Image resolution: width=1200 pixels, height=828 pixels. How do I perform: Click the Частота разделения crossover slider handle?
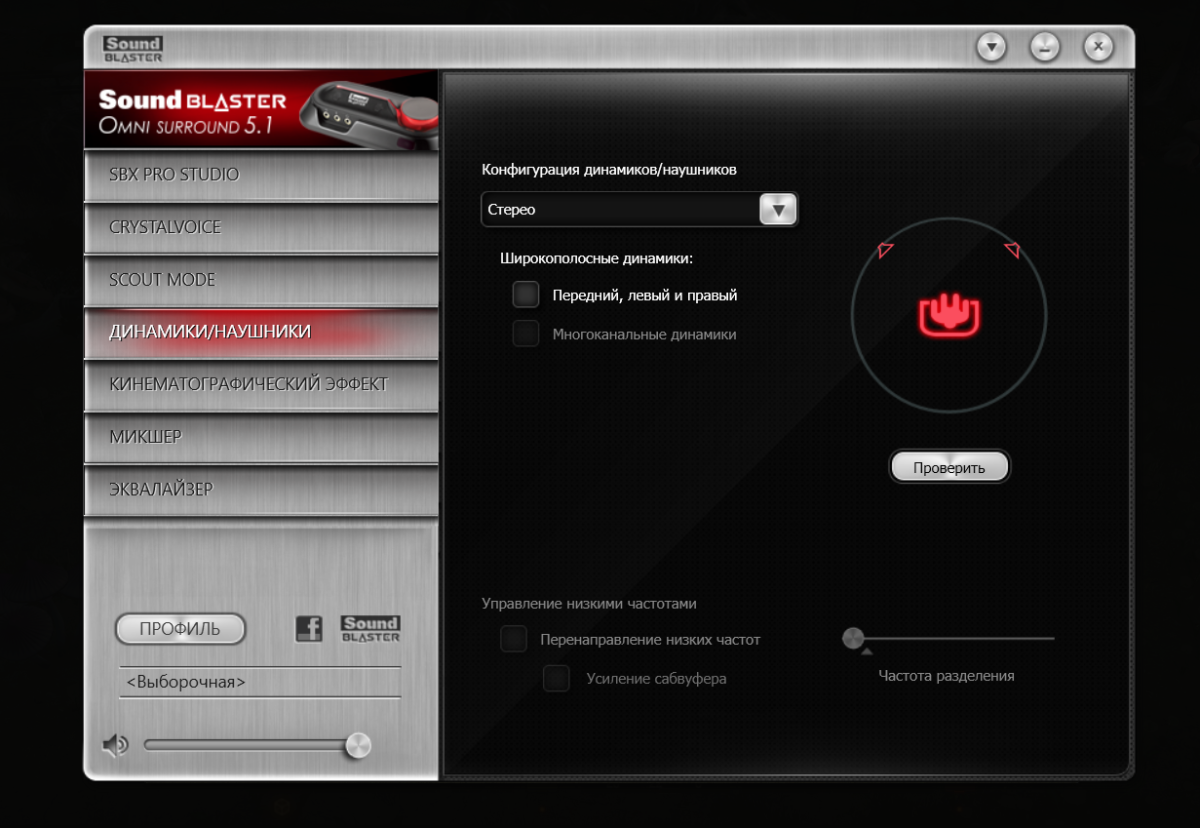[853, 638]
